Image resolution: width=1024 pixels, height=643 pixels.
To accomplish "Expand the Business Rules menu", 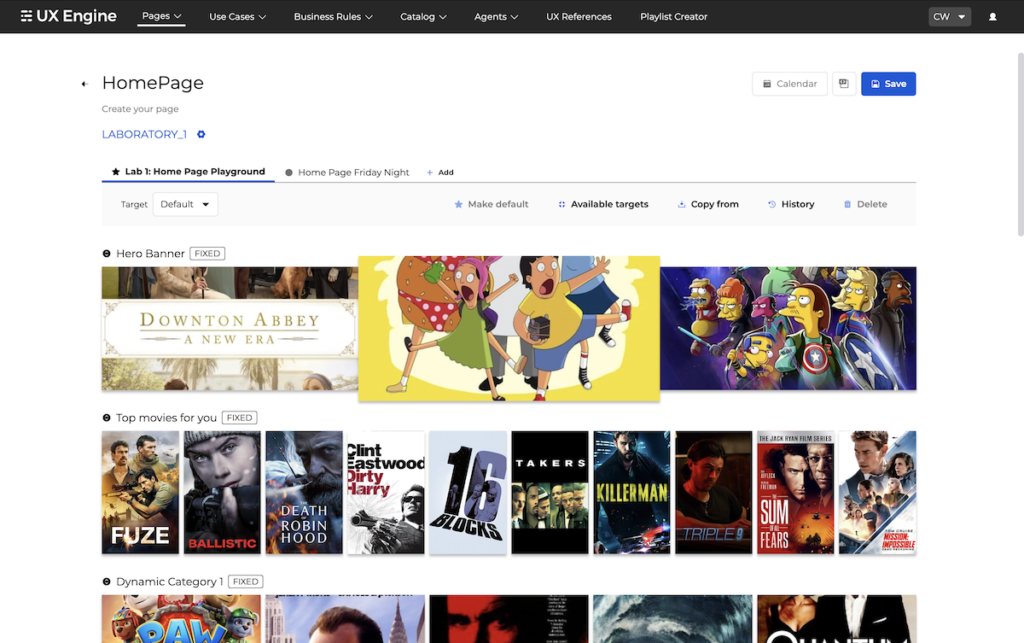I will [x=333, y=17].
